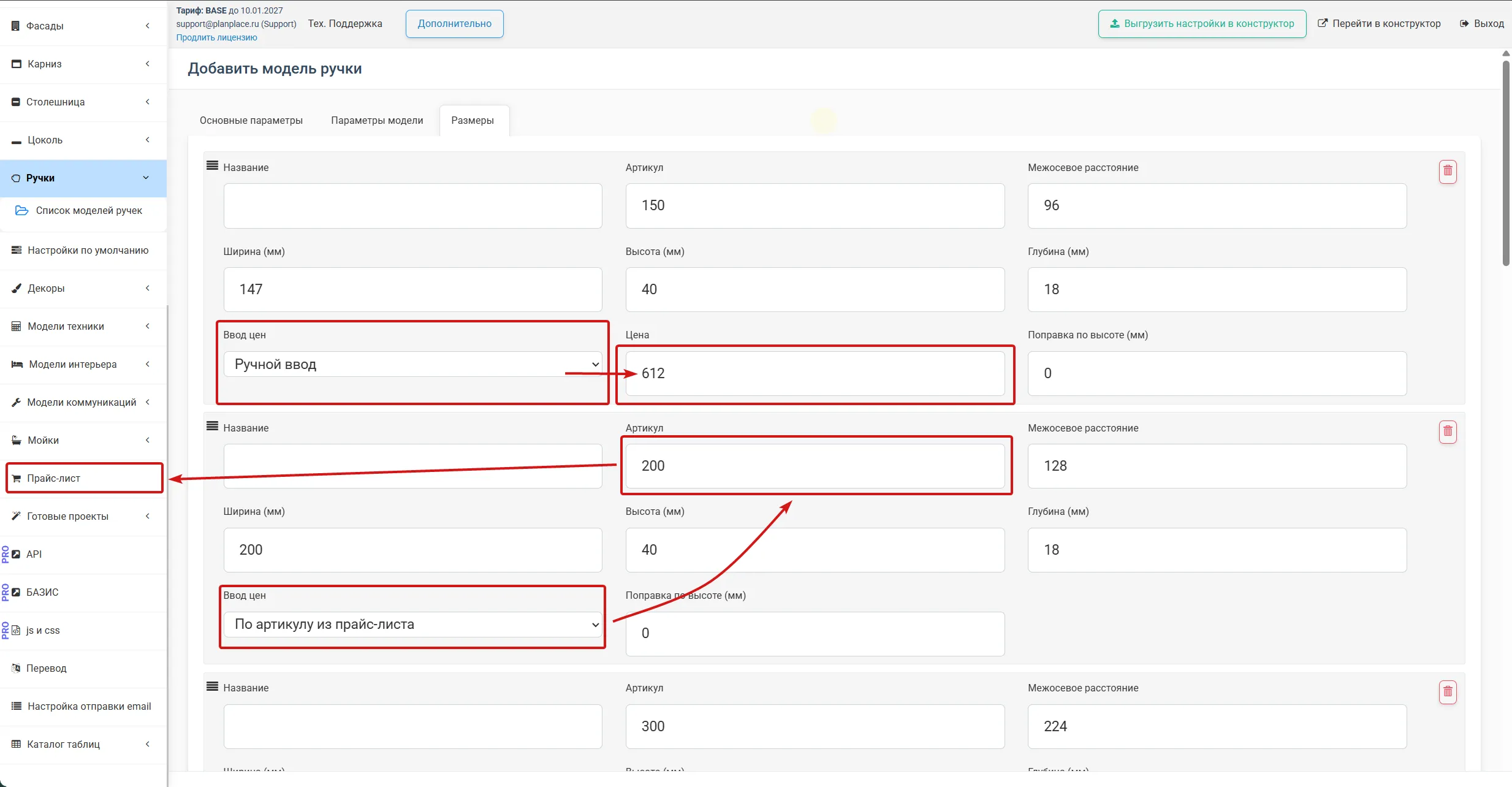Open the БАЗИС section in sidebar
This screenshot has height=787, width=1512.
pos(84,592)
